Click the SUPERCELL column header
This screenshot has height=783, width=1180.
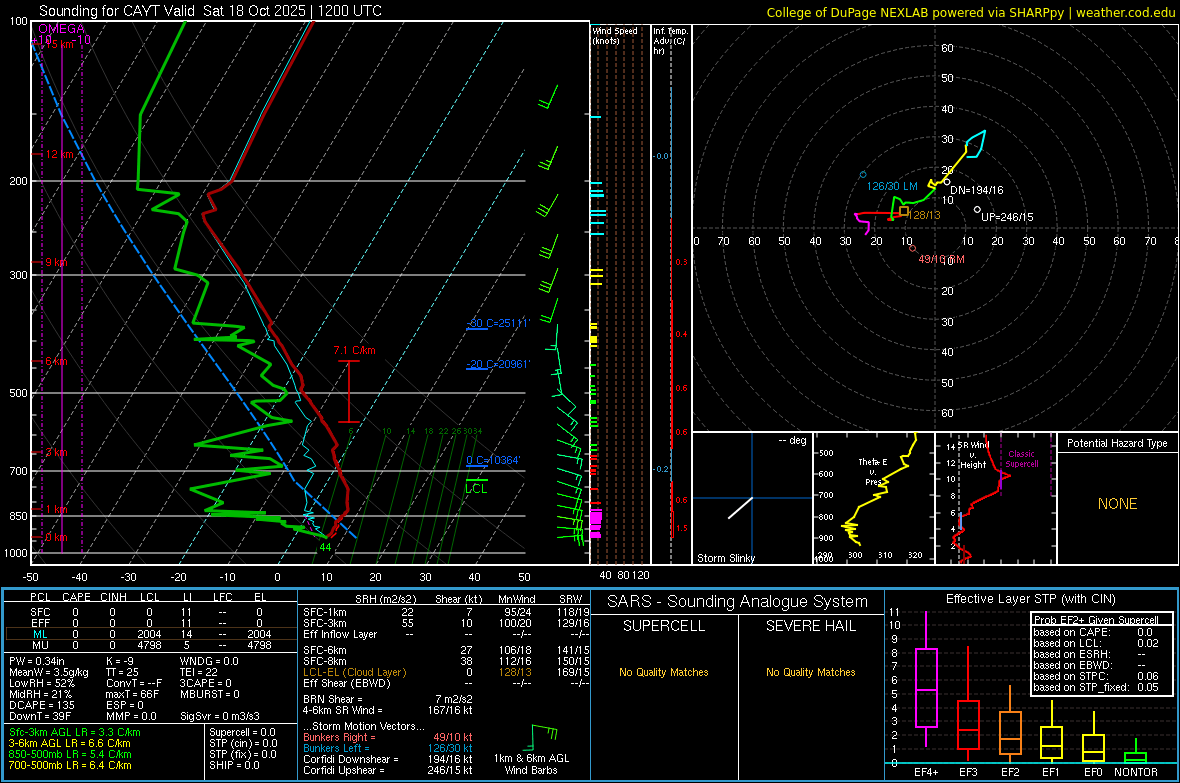click(x=664, y=626)
